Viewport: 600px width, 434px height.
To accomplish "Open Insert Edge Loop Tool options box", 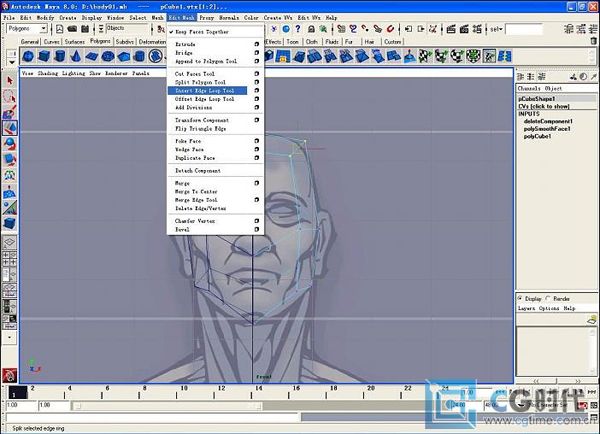I will click(x=257, y=90).
